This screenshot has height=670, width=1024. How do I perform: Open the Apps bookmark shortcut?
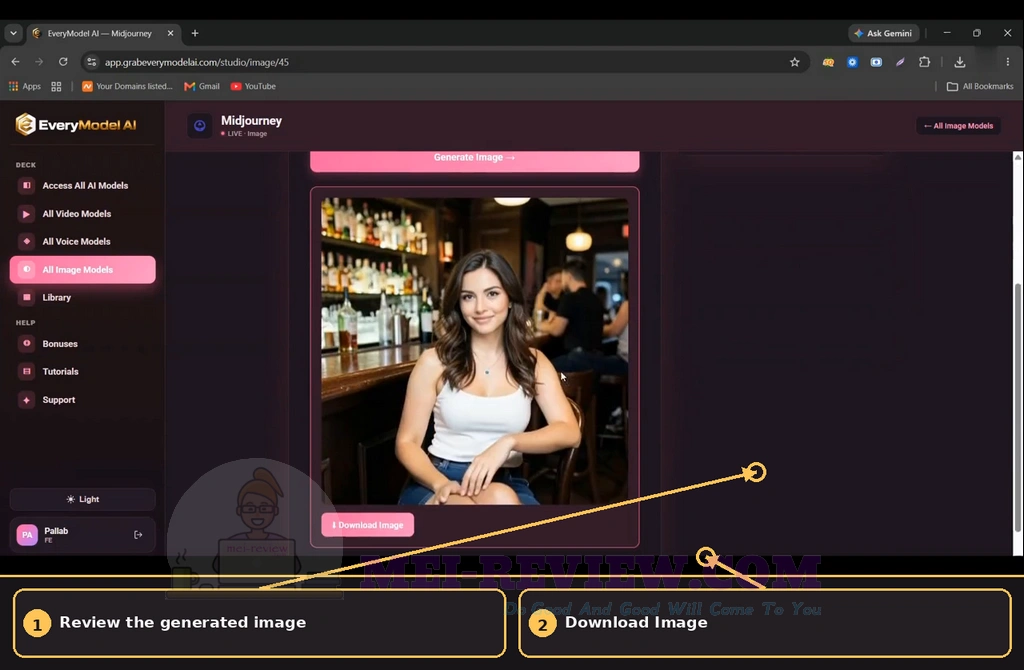pyautogui.click(x=25, y=86)
